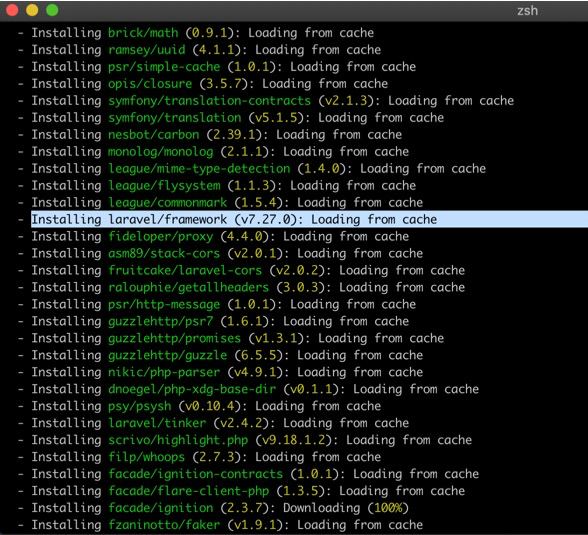Click the league/flysystem package name

pyautogui.click(x=164, y=186)
